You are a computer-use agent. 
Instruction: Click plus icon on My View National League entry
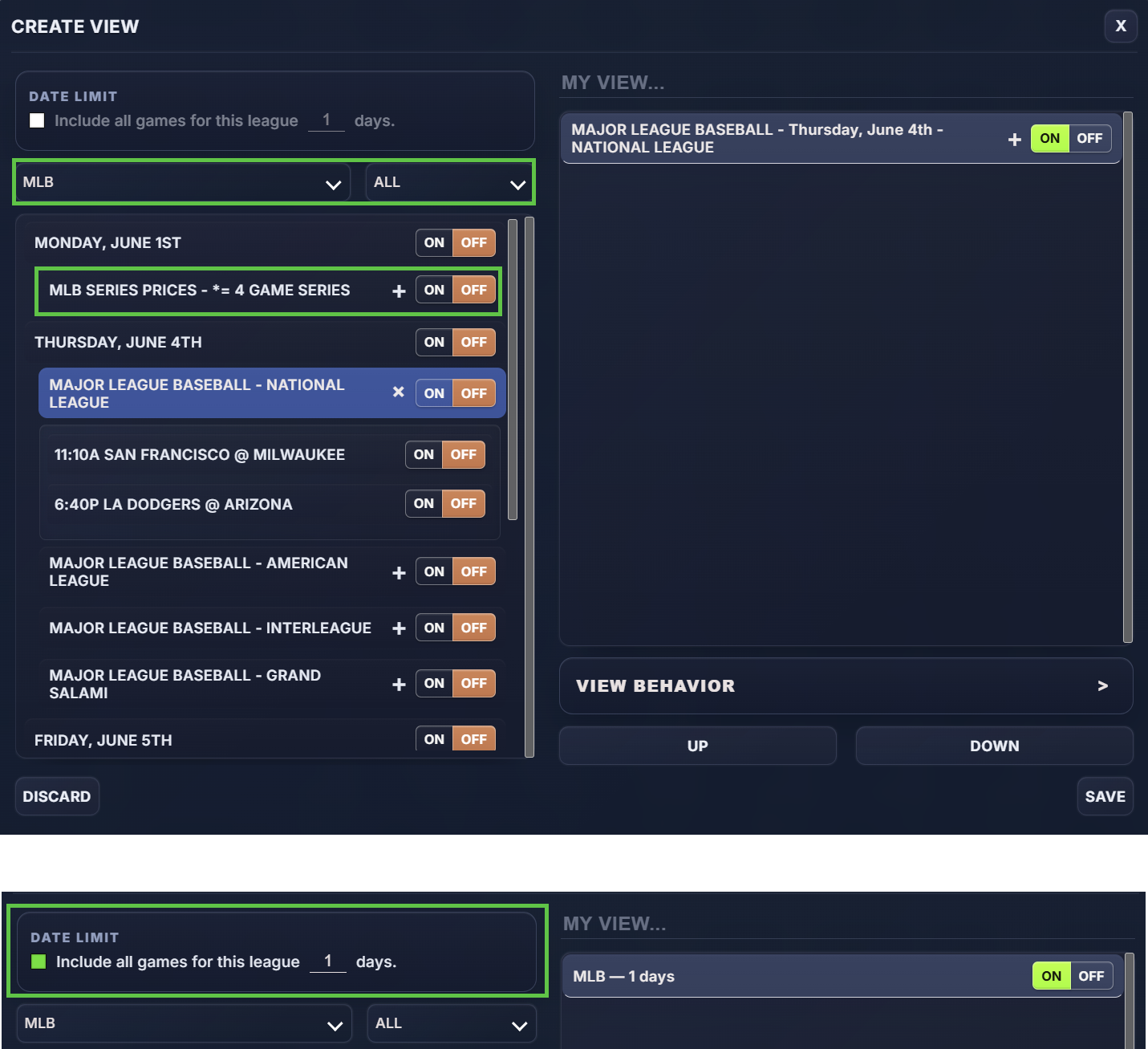(x=1015, y=140)
